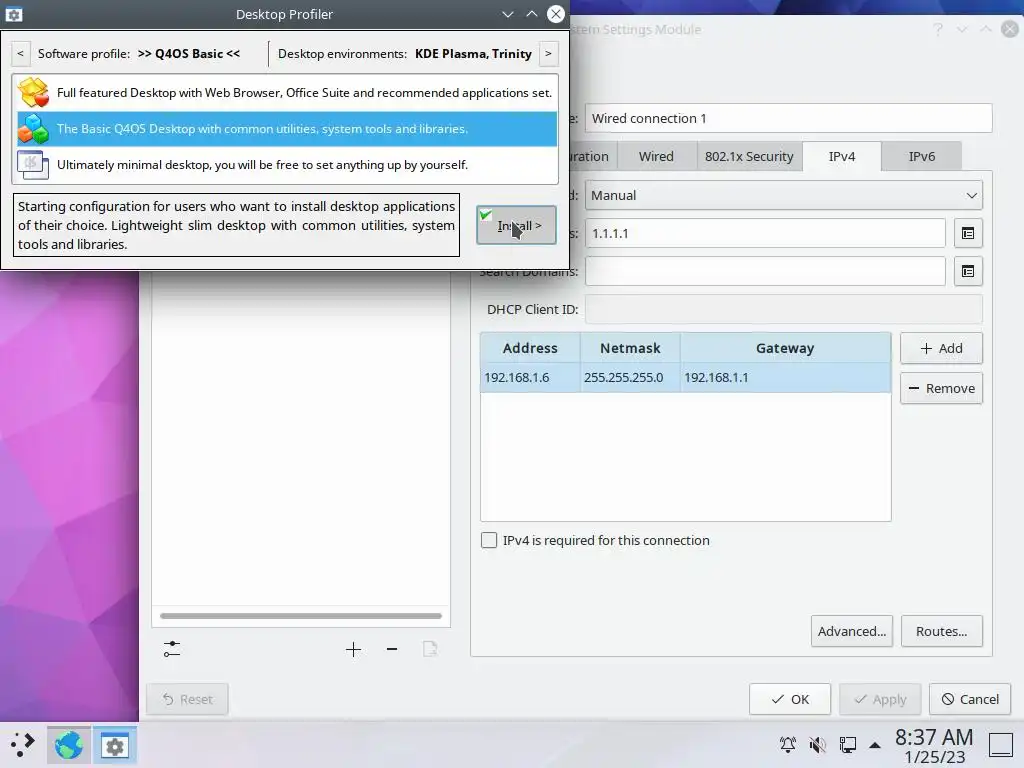Confirm with the OK button

[x=790, y=699]
